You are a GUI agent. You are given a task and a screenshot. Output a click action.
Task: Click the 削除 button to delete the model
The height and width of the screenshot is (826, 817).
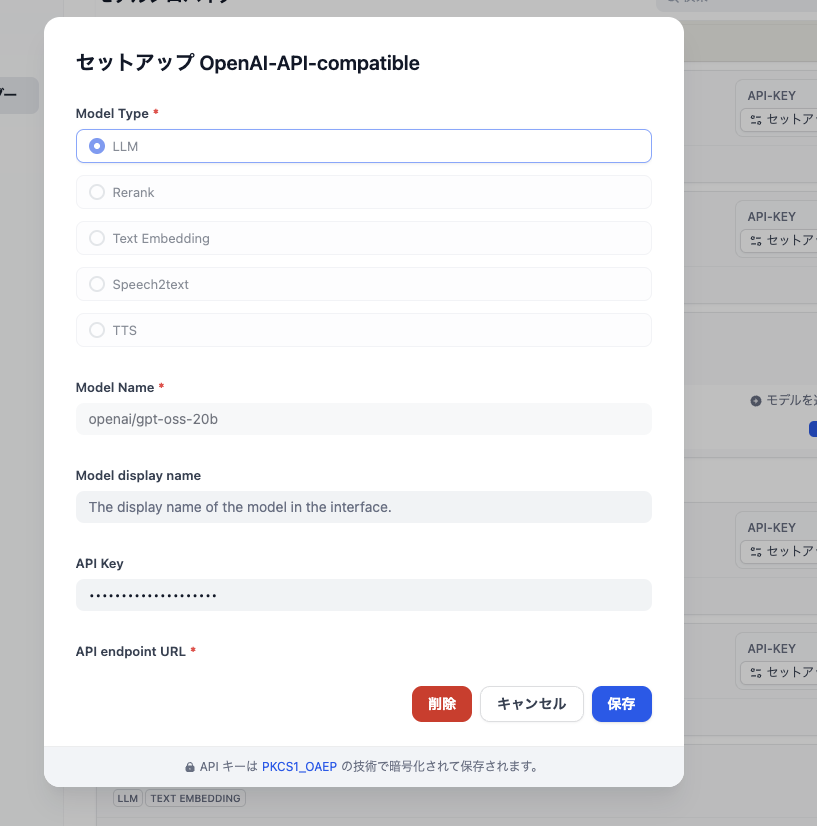click(441, 704)
